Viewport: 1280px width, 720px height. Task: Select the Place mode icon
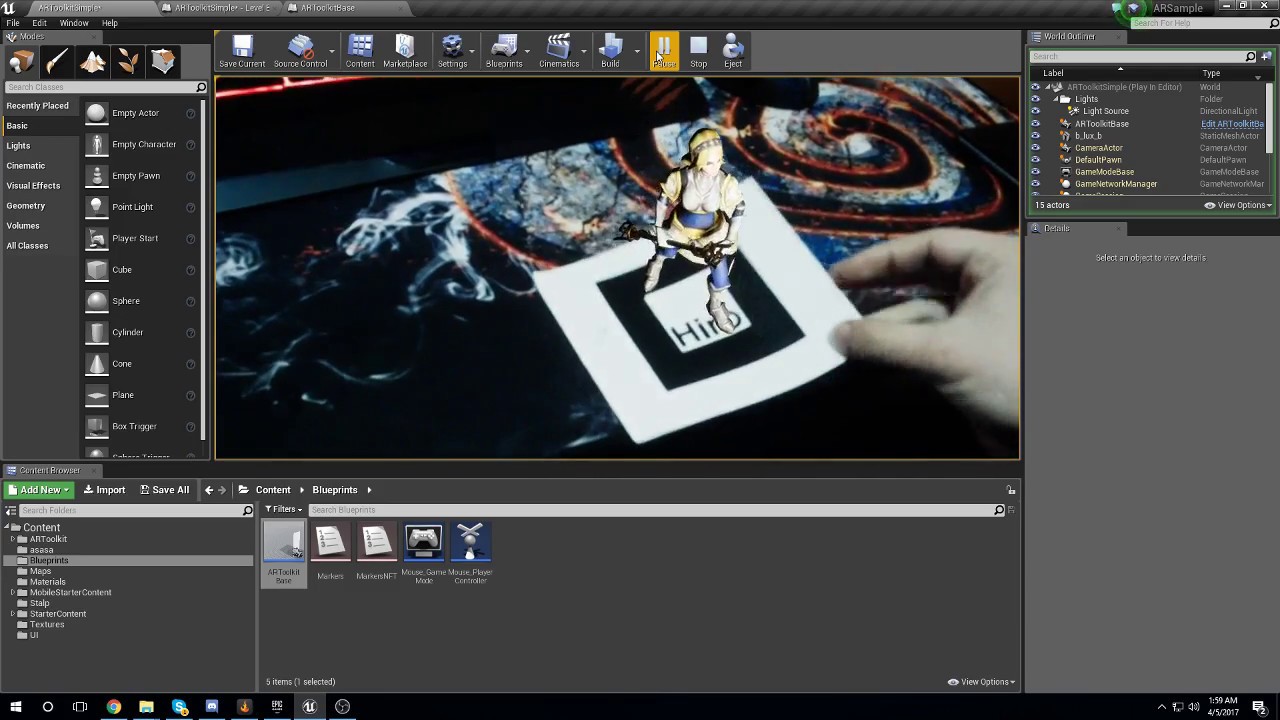tap(22, 62)
